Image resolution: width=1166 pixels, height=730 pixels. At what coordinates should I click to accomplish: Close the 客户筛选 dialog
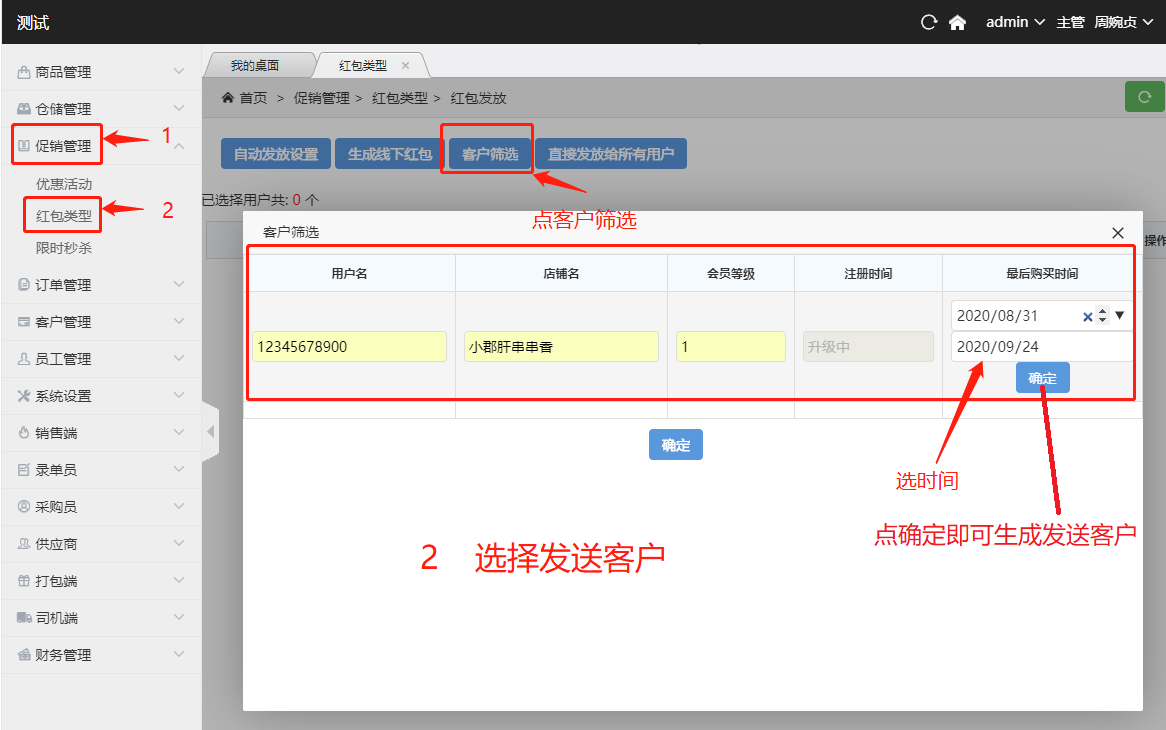(x=1118, y=232)
